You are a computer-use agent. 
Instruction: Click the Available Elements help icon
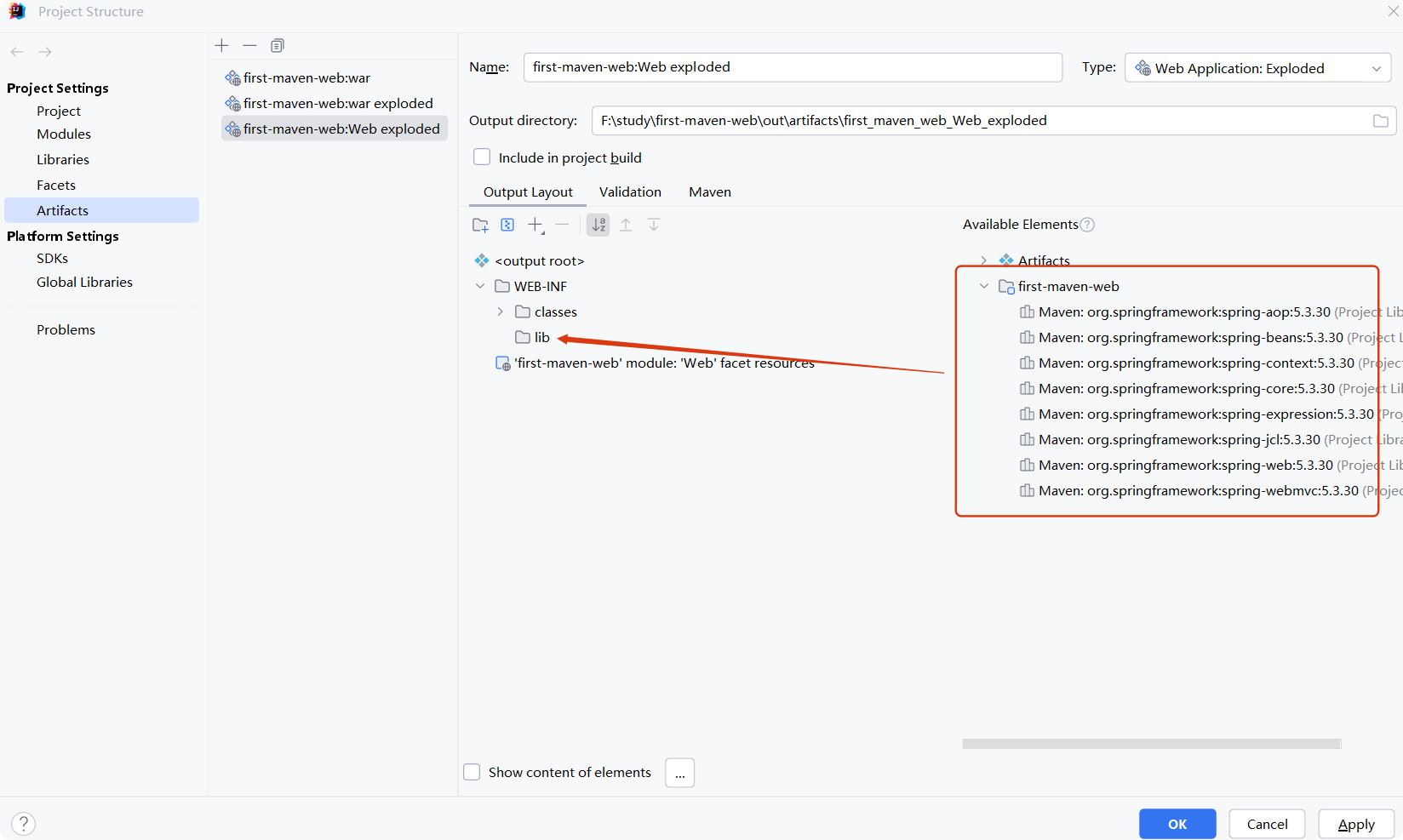tap(1087, 225)
